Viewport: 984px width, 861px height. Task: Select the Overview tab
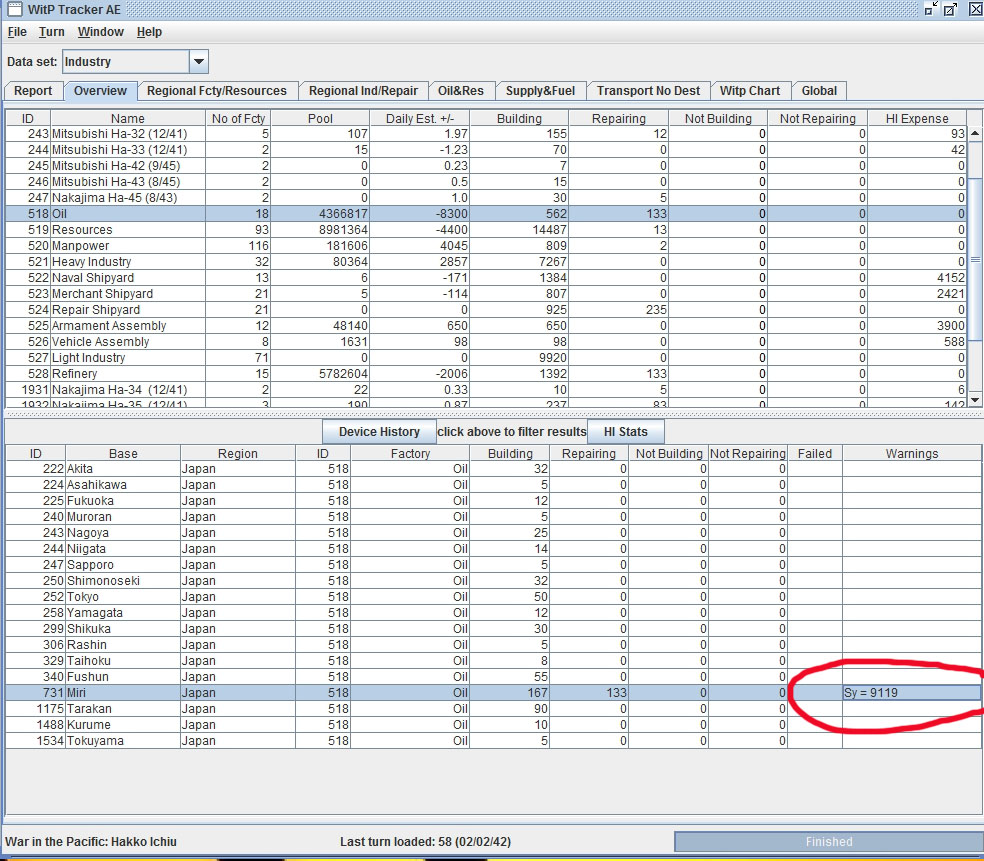click(x=100, y=91)
